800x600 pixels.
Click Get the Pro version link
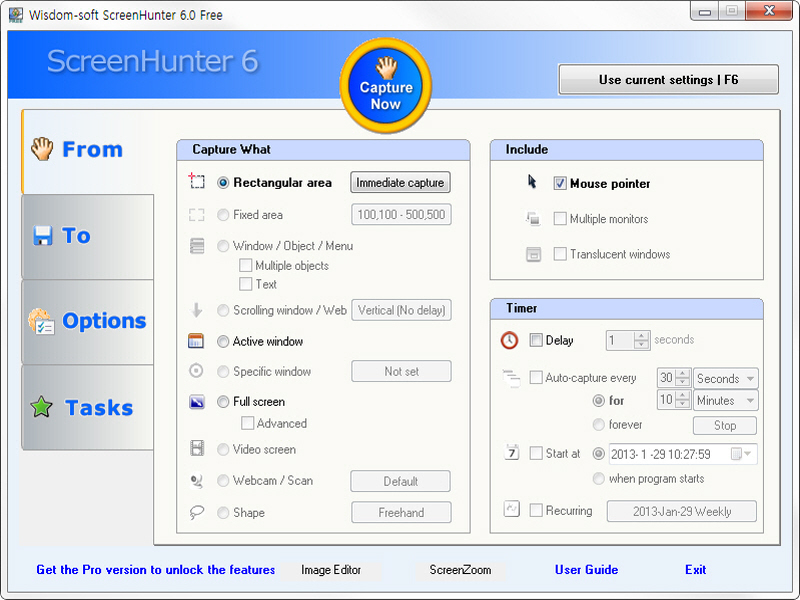[156, 570]
